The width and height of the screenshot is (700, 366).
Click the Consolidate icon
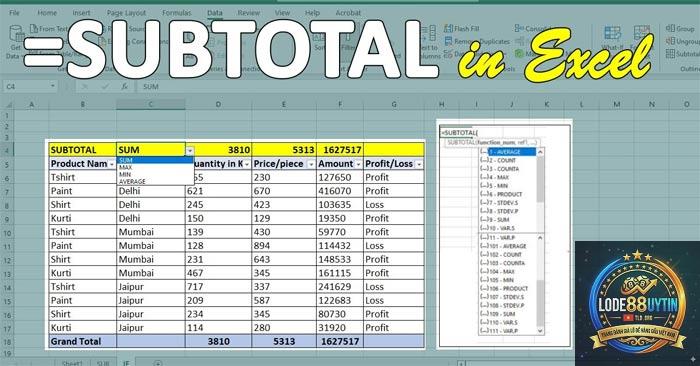coord(519,29)
